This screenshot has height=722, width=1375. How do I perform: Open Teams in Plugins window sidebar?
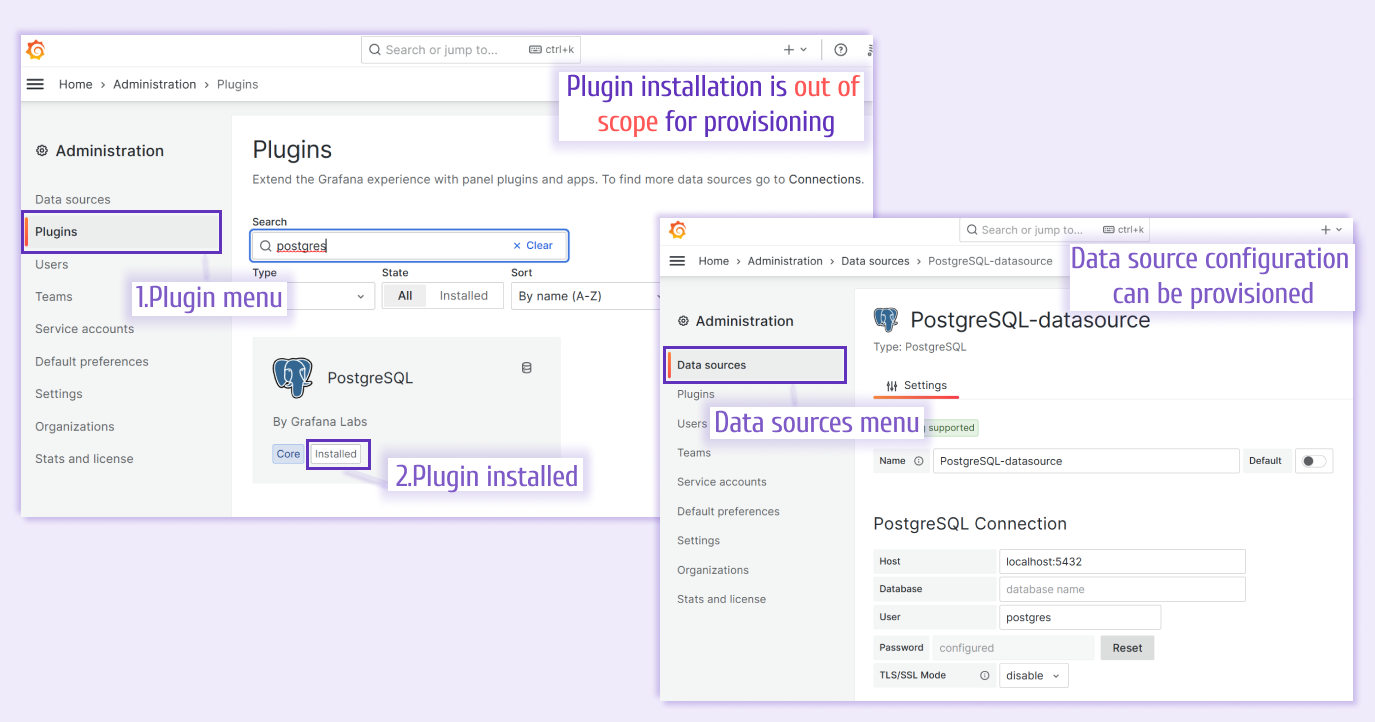54,297
